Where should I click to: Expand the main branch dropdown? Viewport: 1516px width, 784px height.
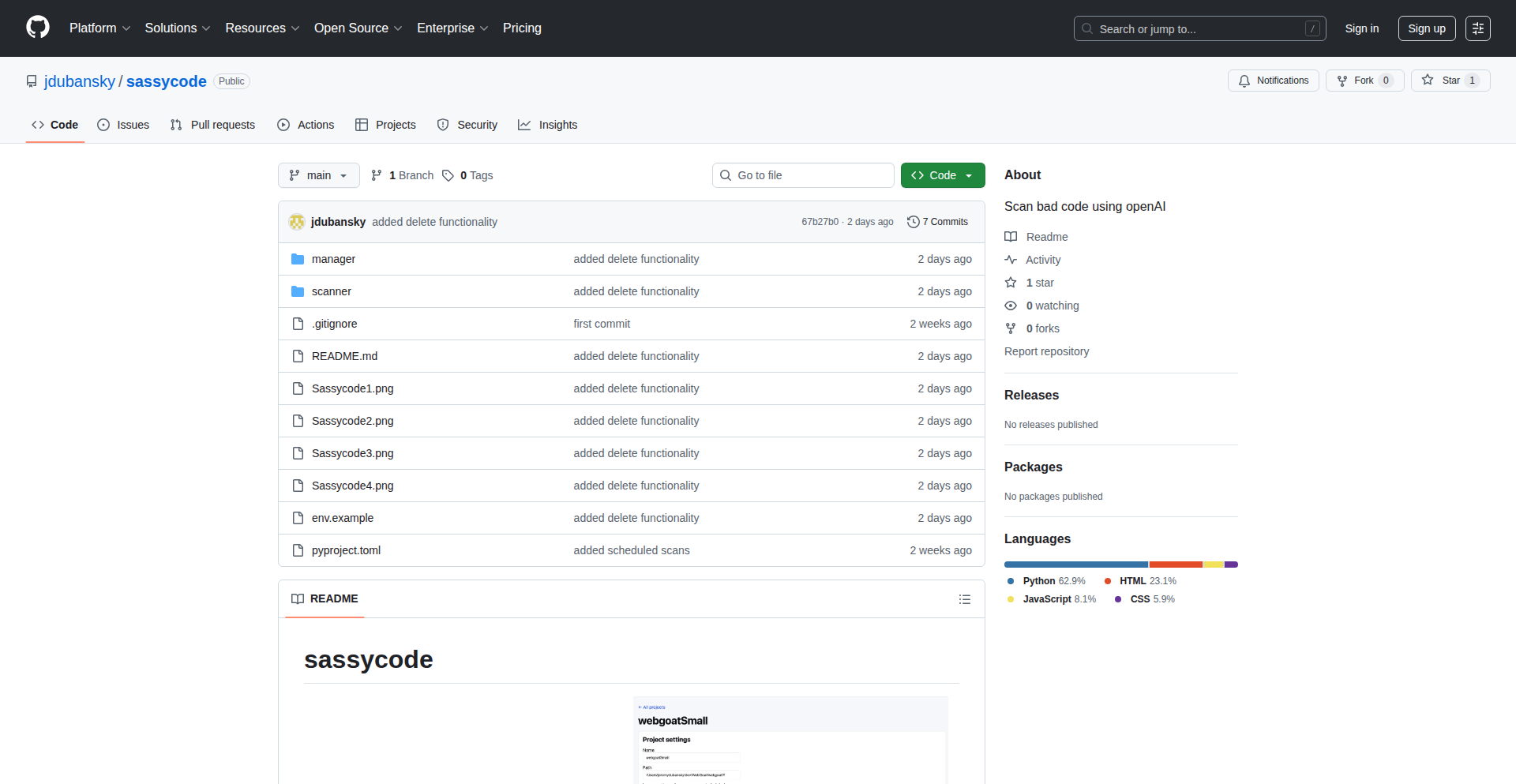point(318,175)
